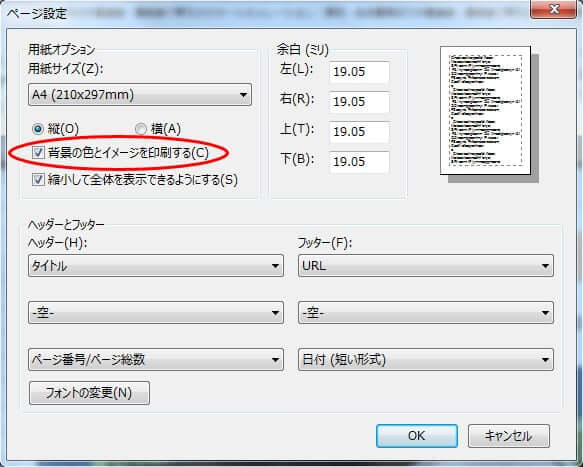Click the 下(B) bottom margin field
583x467 pixels.
point(359,162)
